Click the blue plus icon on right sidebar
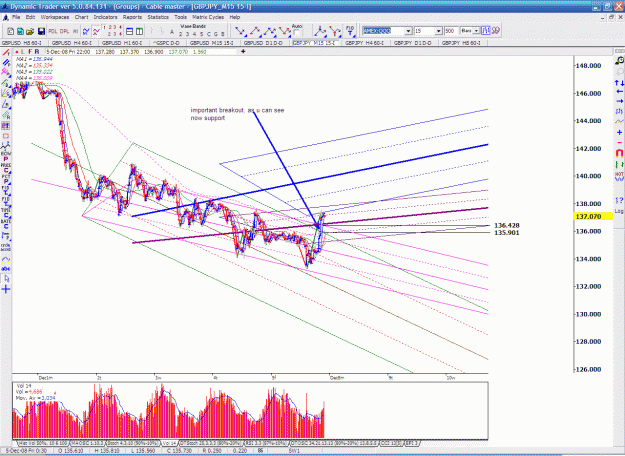 (x=619, y=132)
